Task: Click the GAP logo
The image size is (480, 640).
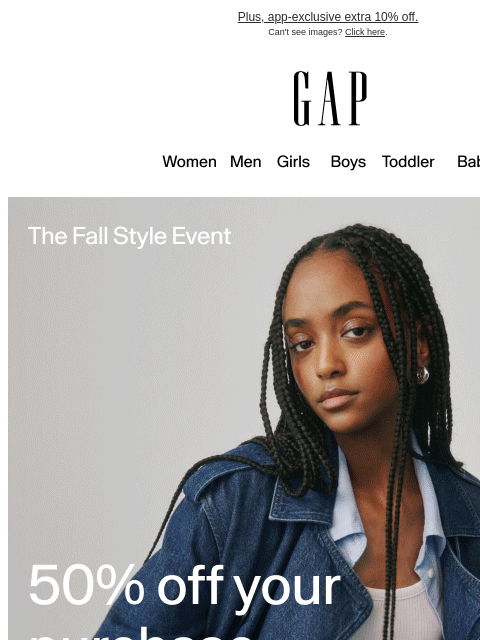Action: pyautogui.click(x=330, y=98)
